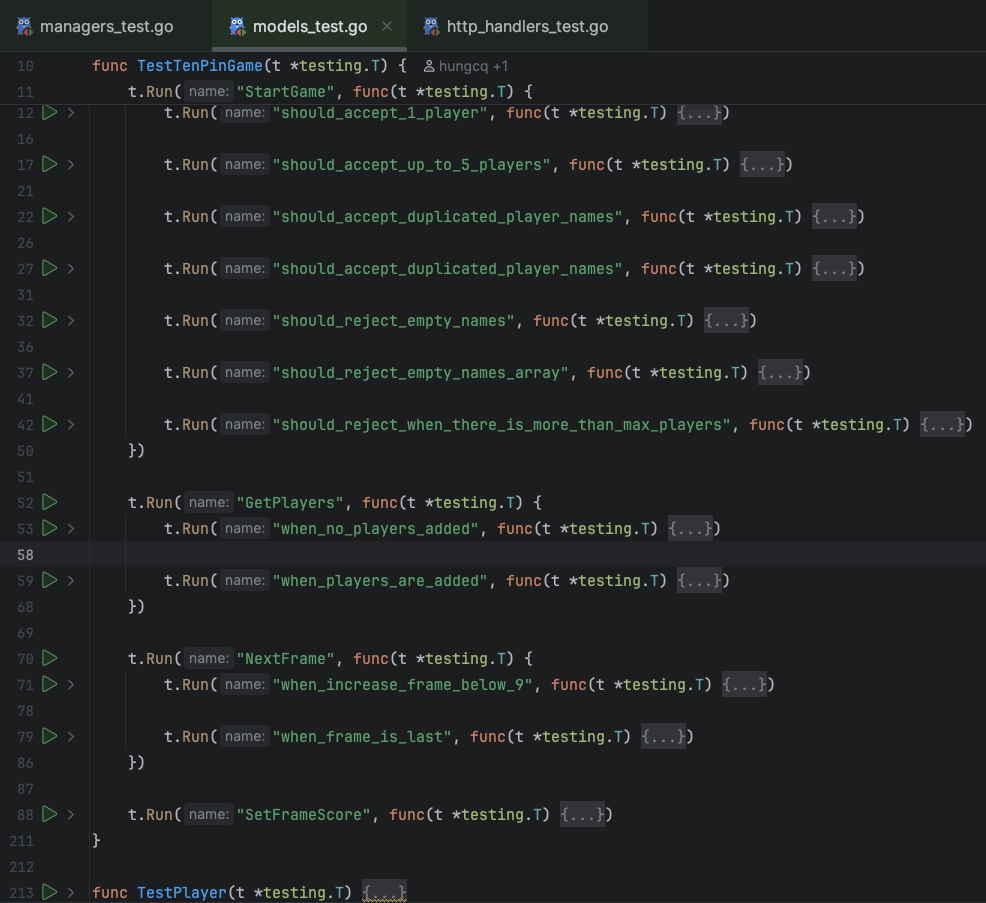This screenshot has height=903, width=986.
Task: Expand the fold chevron on line 42
Action: coord(71,425)
